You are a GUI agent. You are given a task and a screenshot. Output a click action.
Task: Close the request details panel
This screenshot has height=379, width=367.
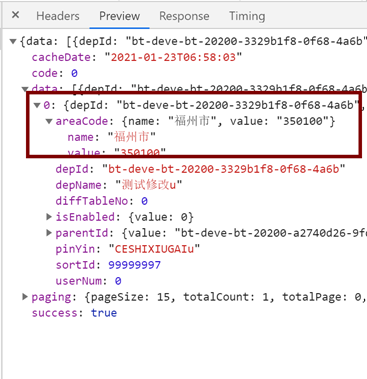coord(15,15)
